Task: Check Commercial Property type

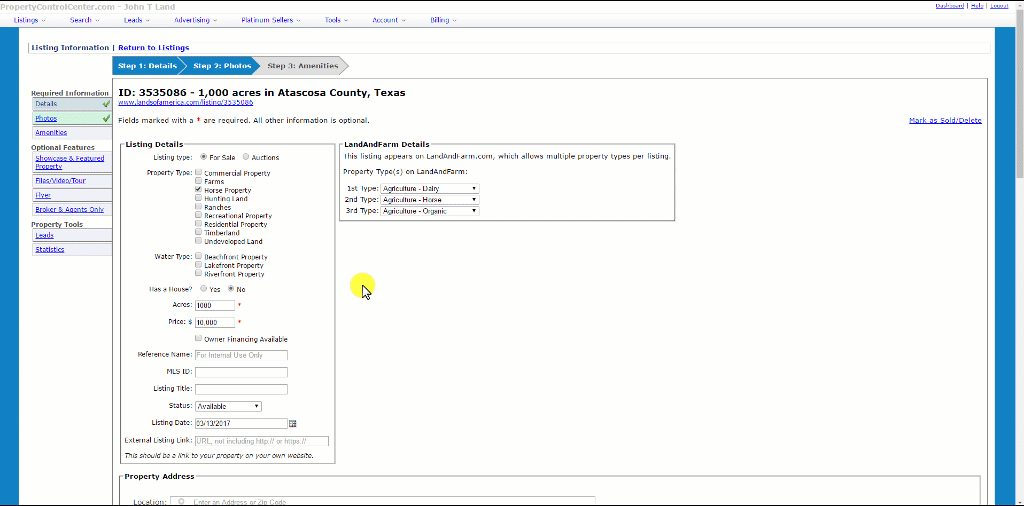Action: pos(199,173)
